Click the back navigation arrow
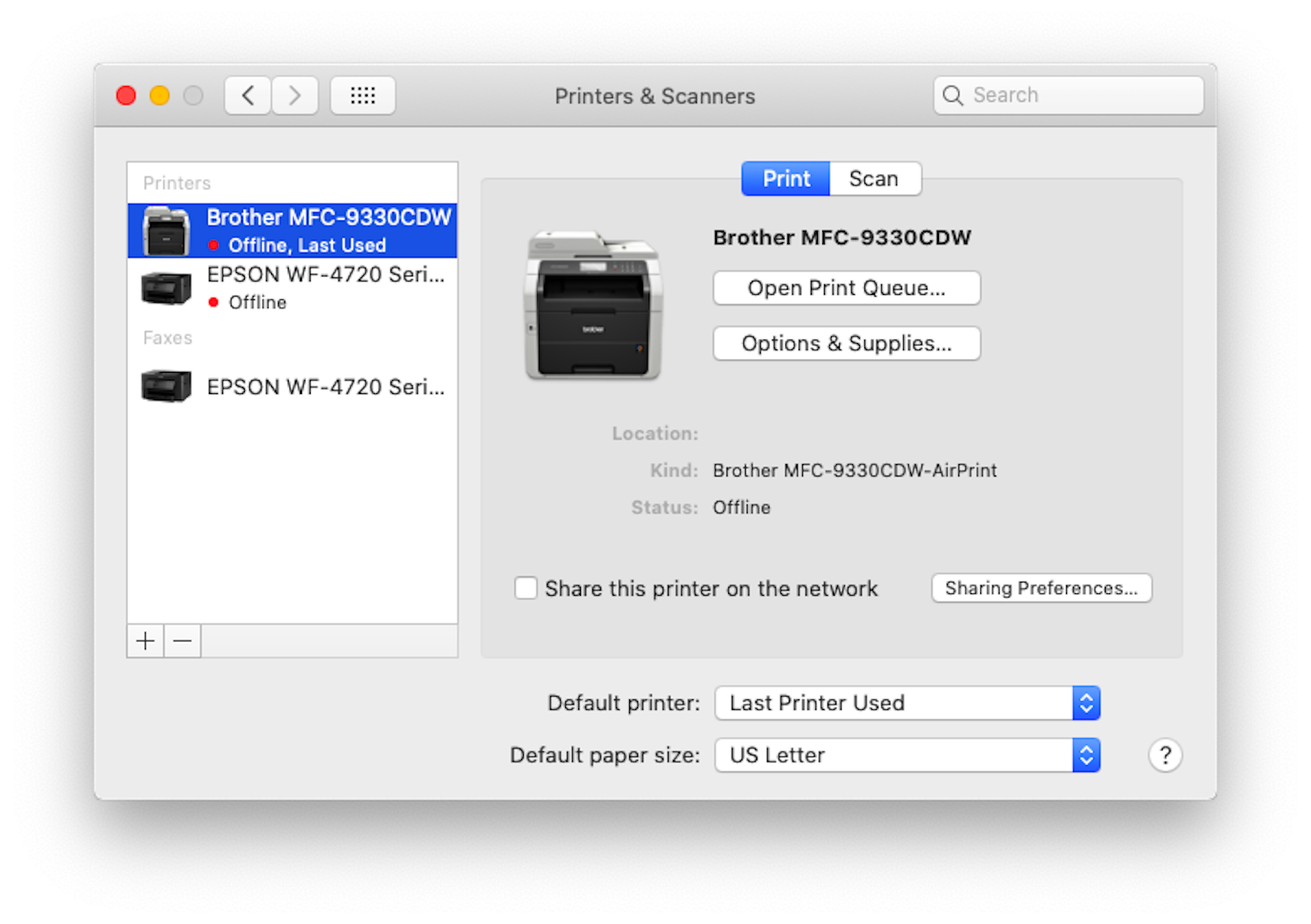 click(247, 95)
